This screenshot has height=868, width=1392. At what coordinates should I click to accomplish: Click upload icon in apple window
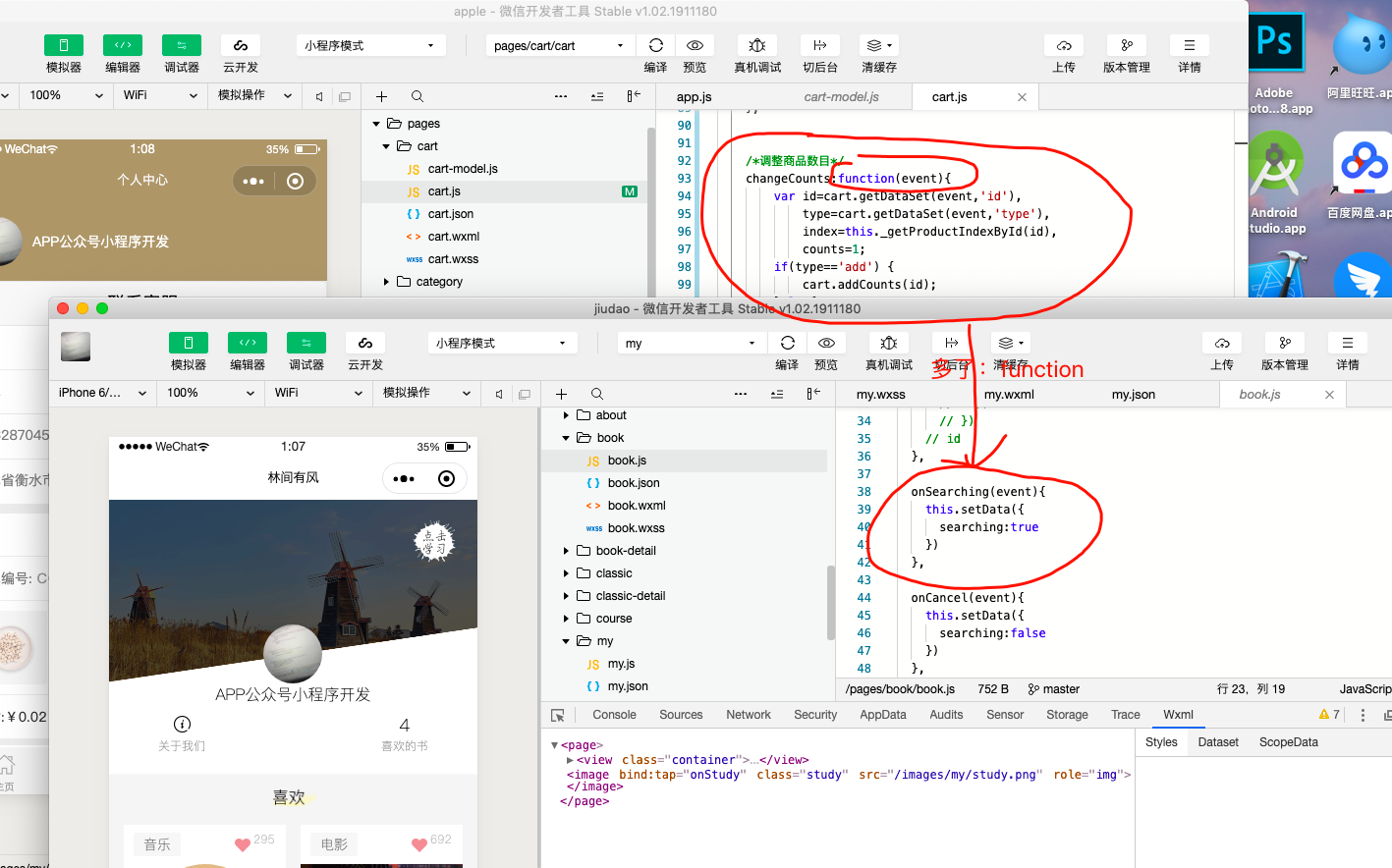click(x=1064, y=45)
